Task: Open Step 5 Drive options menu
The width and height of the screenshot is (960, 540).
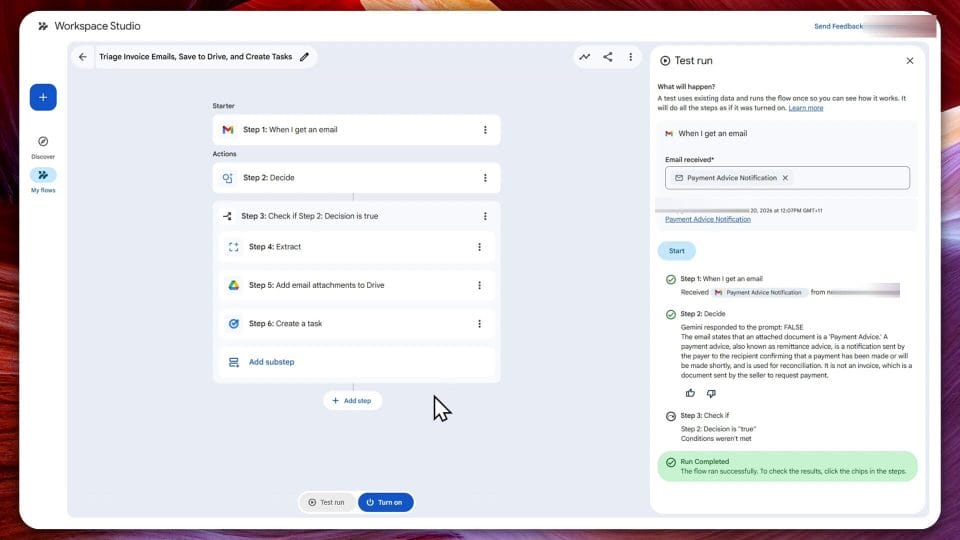Action: [x=479, y=285]
